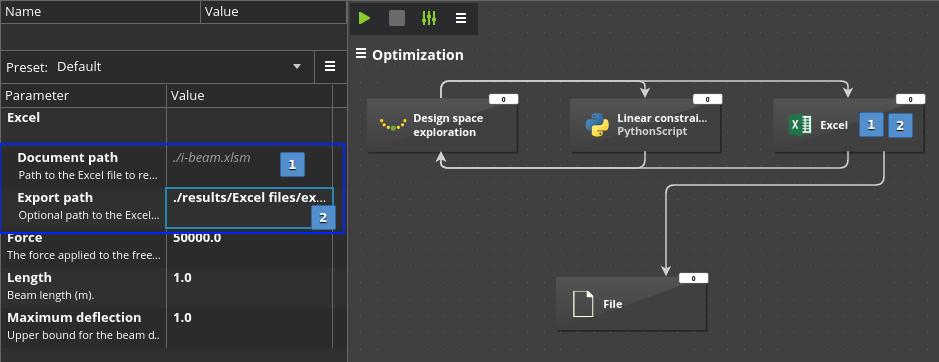Select the Excel block icon in workflow
Screen dimensions: 939x362
800,125
